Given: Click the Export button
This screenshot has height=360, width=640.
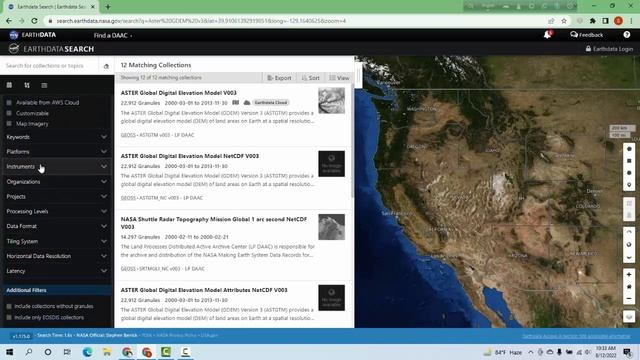Looking at the screenshot, I should pyautogui.click(x=279, y=78).
